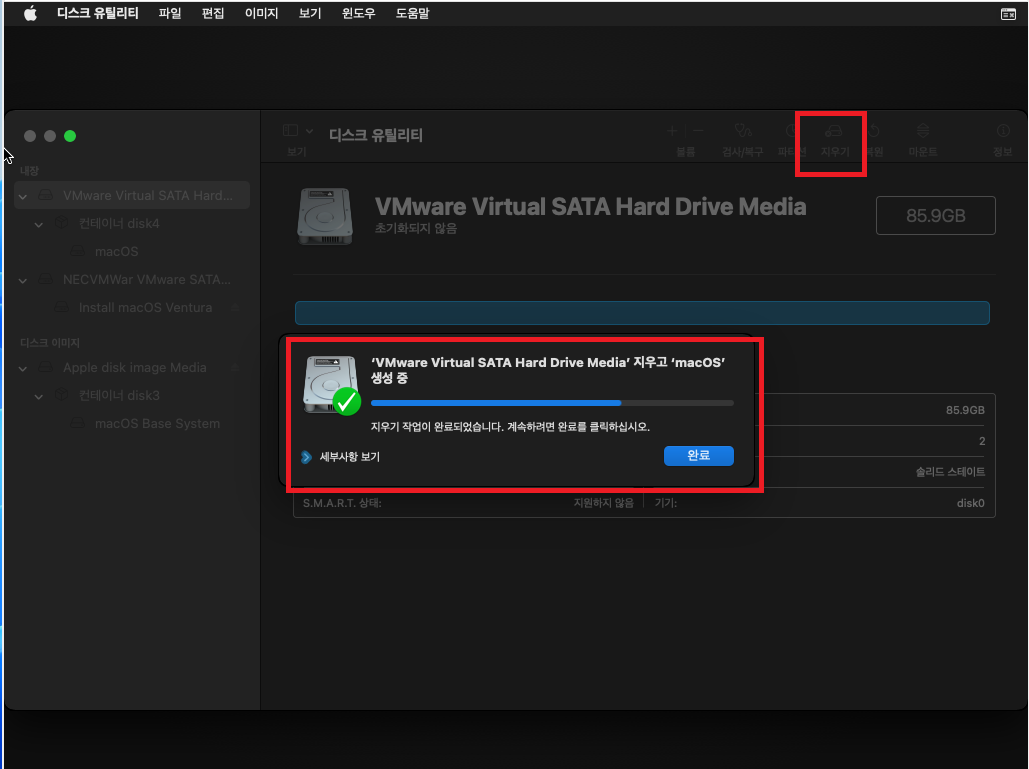
Task: Click the disk0 device value
Action: [x=970, y=503]
